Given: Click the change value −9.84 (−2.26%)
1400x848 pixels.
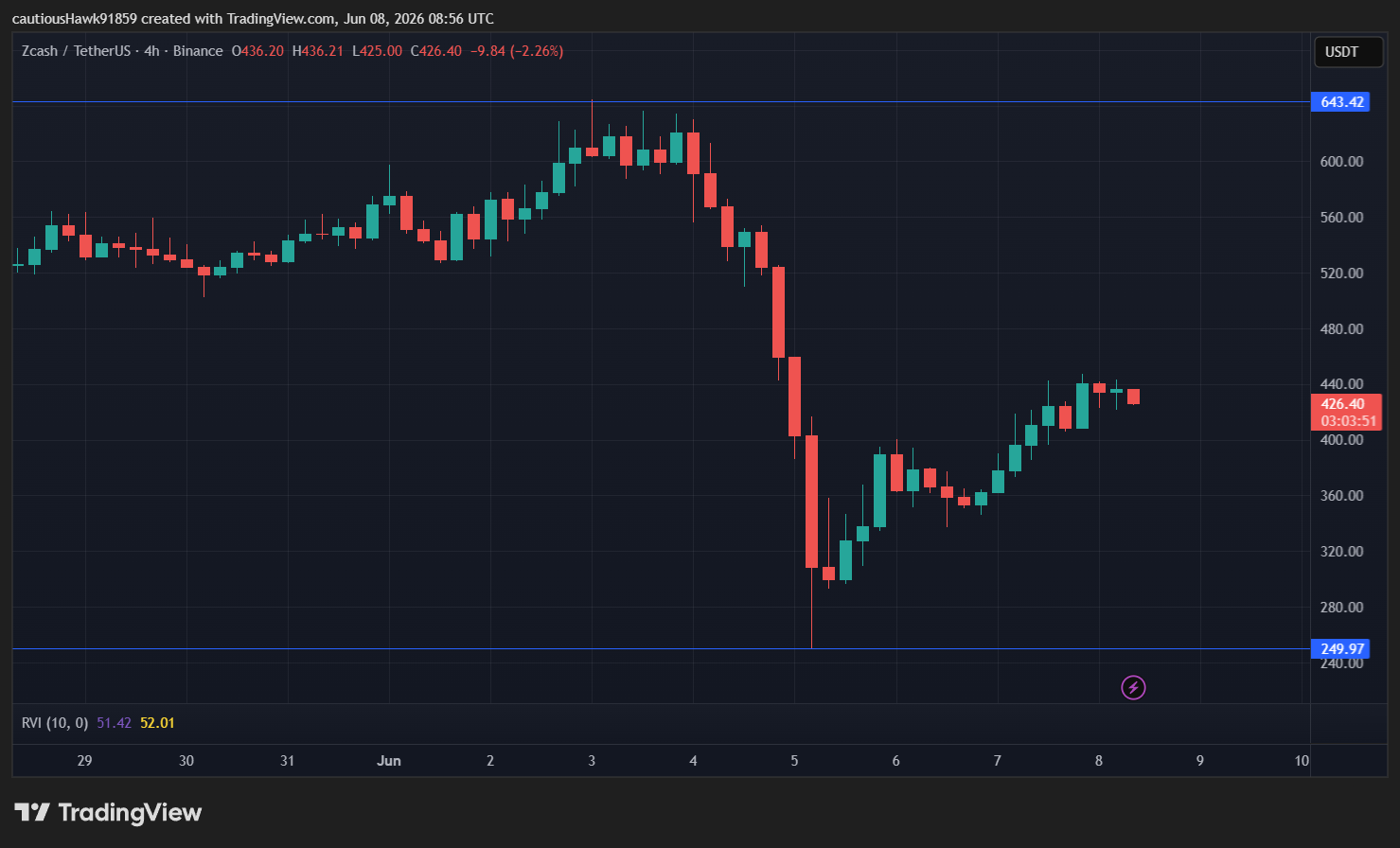Looking at the screenshot, I should pos(517,51).
